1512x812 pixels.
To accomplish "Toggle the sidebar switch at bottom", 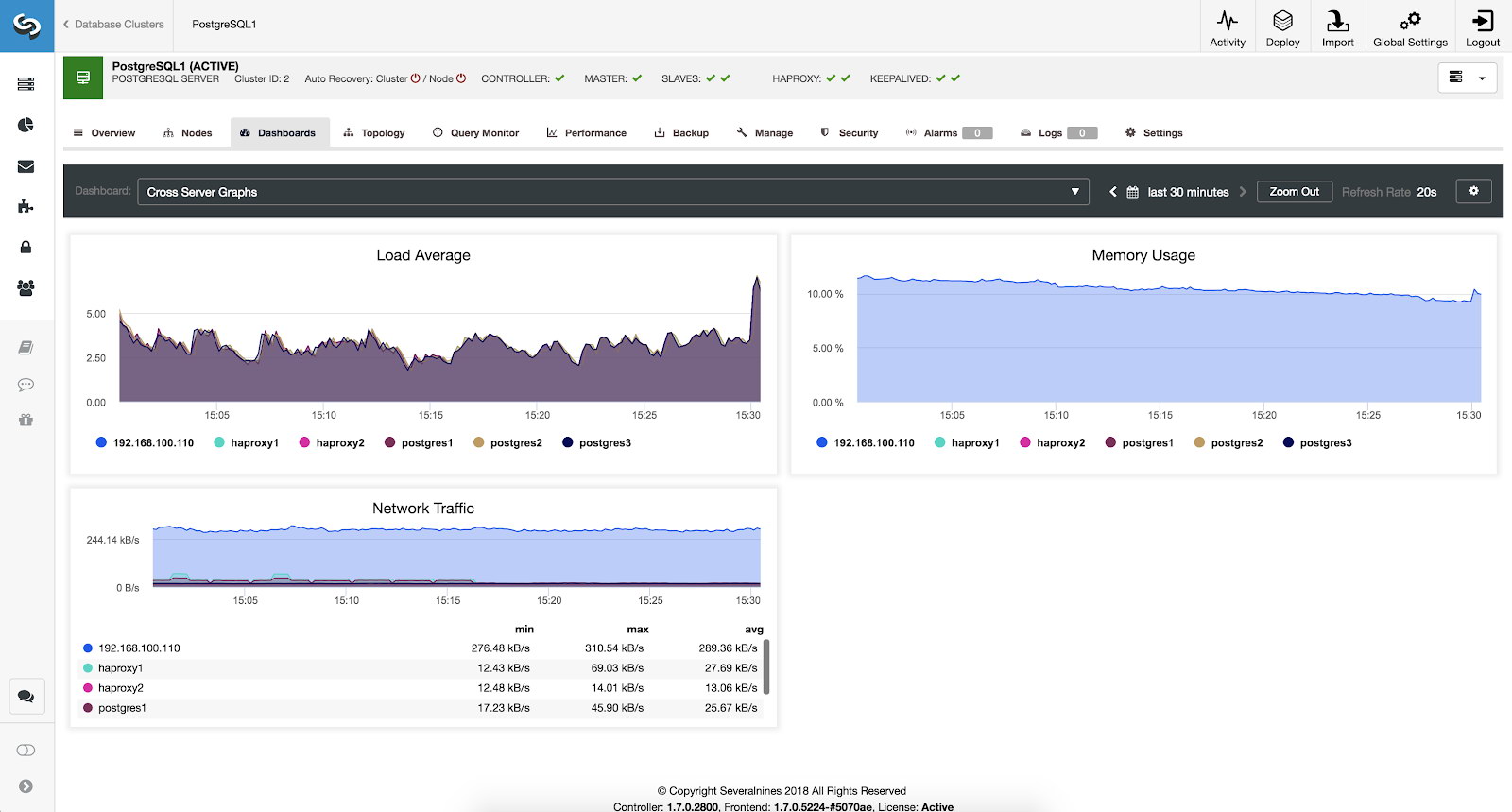I will point(26,750).
